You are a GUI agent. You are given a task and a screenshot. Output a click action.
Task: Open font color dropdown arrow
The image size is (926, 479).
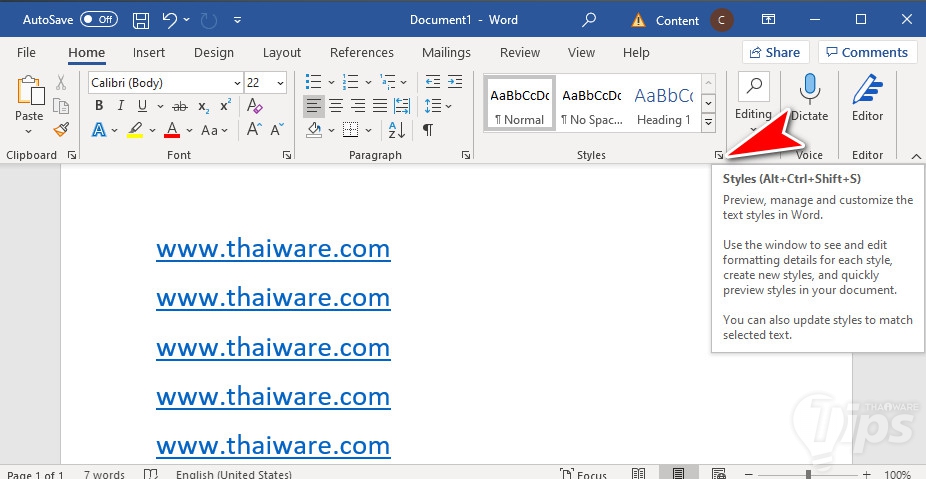[190, 130]
